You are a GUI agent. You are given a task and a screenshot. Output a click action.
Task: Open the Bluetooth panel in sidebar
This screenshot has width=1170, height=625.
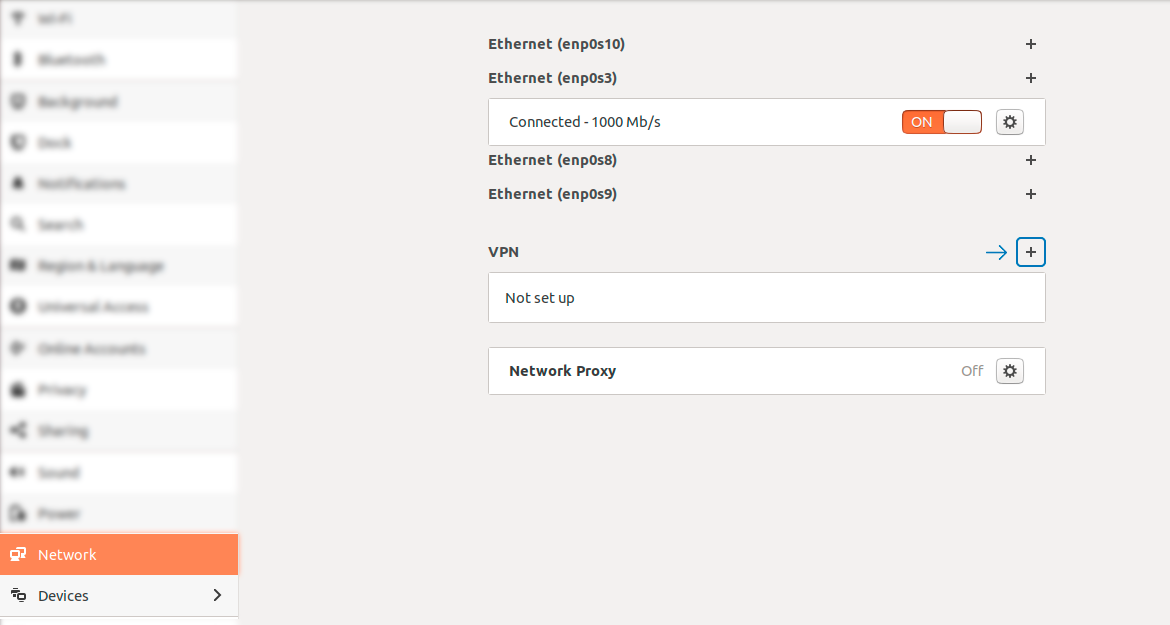coord(119,60)
